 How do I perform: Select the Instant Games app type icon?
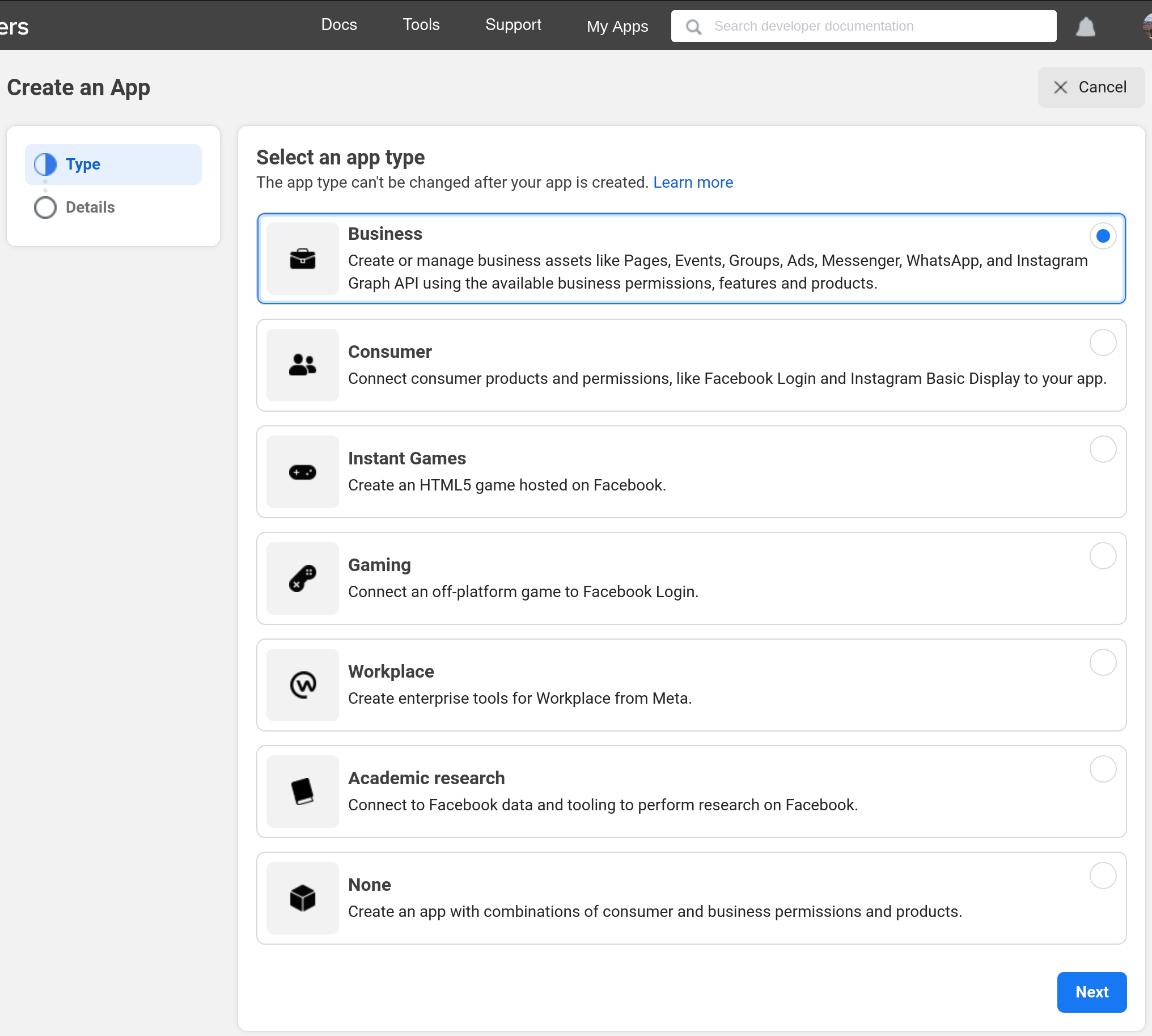(x=303, y=471)
